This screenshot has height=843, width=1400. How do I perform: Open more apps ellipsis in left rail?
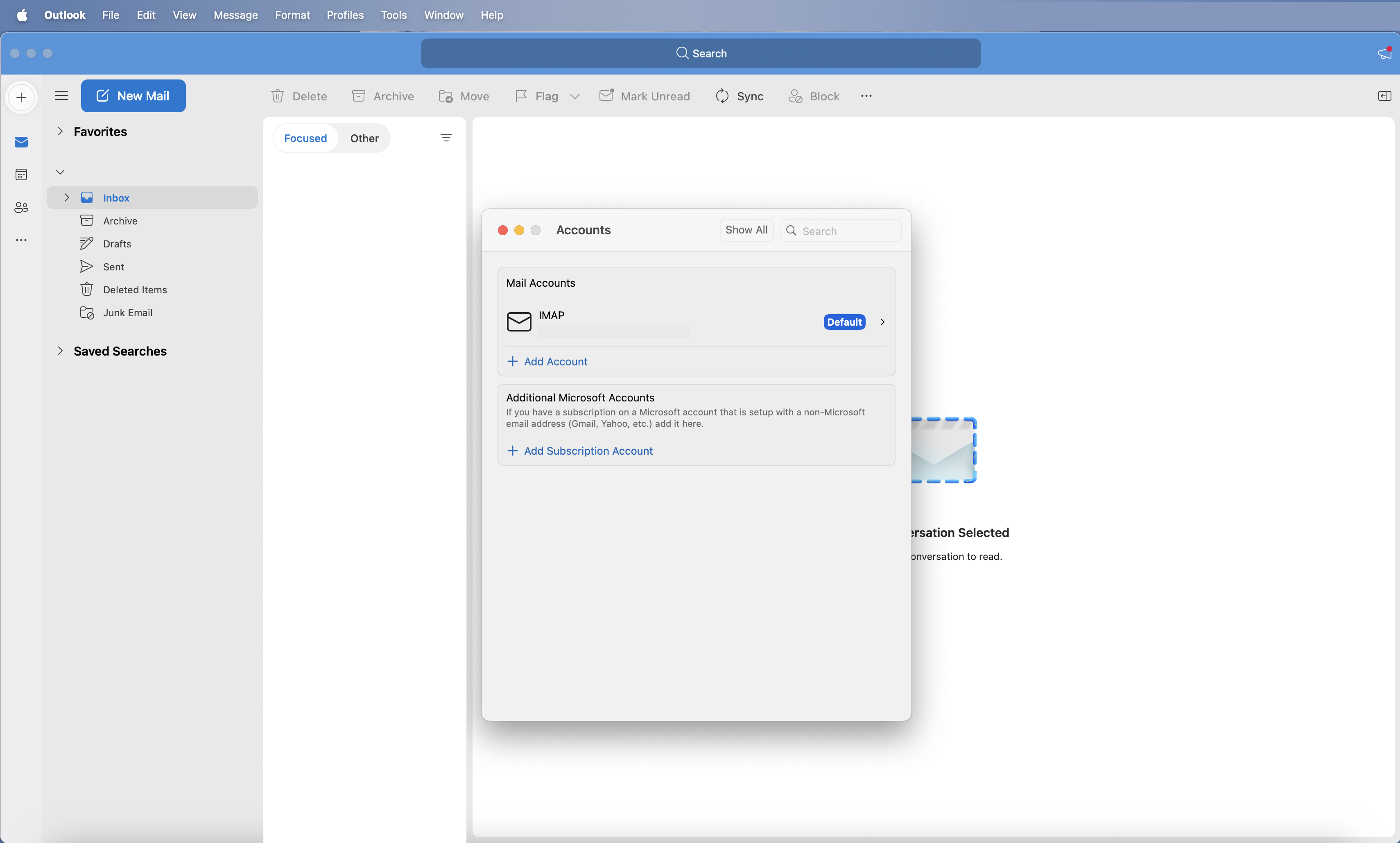coord(22,240)
